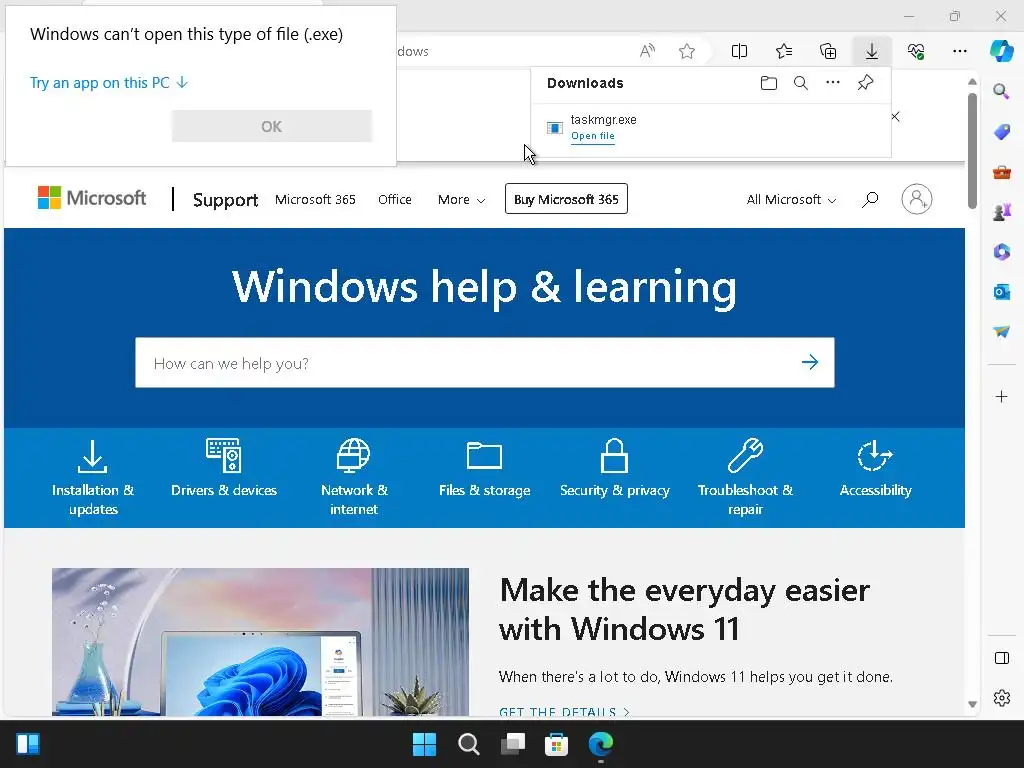
Task: Open taskbar Search
Action: pos(468,744)
